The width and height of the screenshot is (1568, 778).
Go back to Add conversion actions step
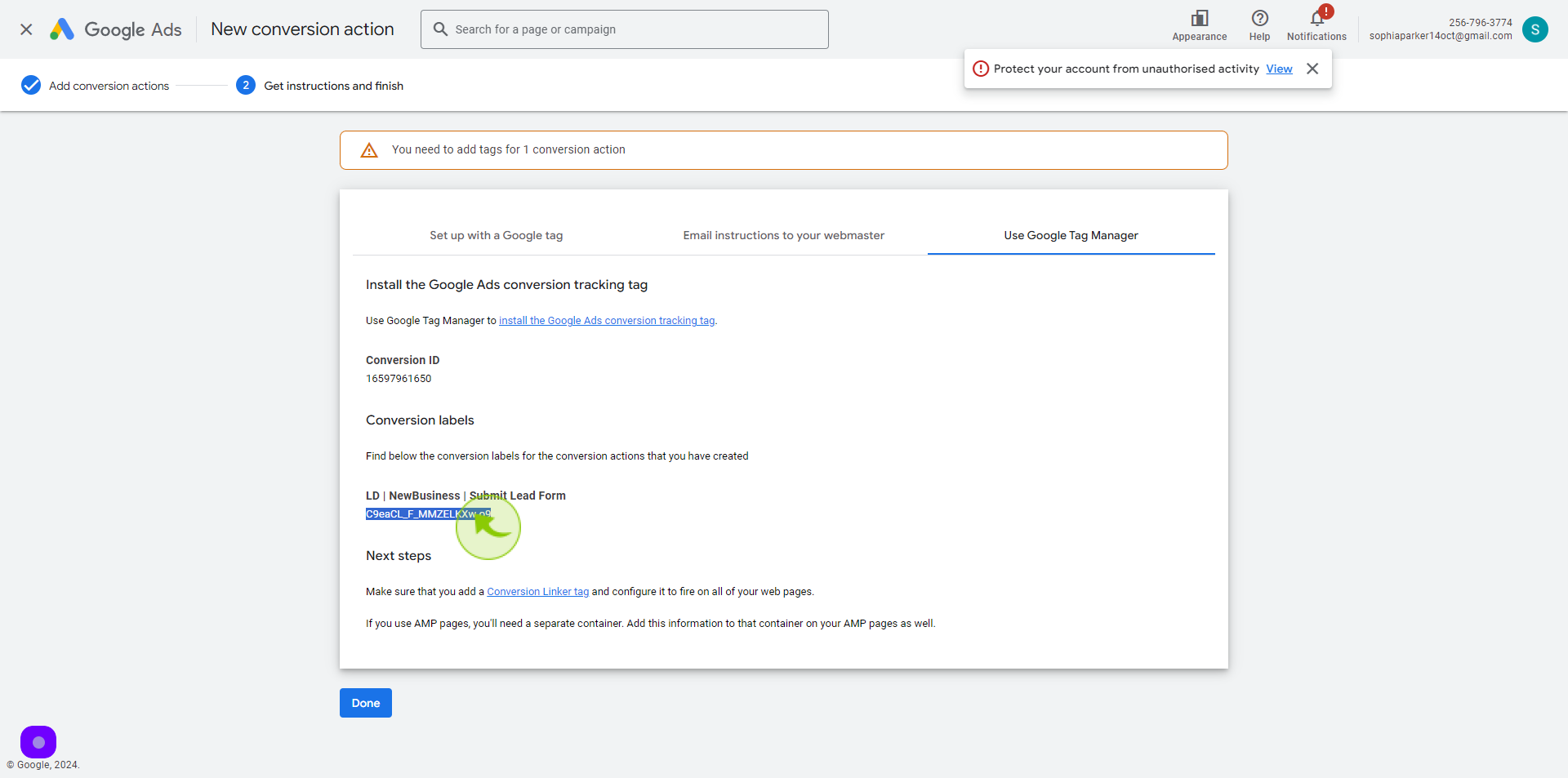click(109, 86)
